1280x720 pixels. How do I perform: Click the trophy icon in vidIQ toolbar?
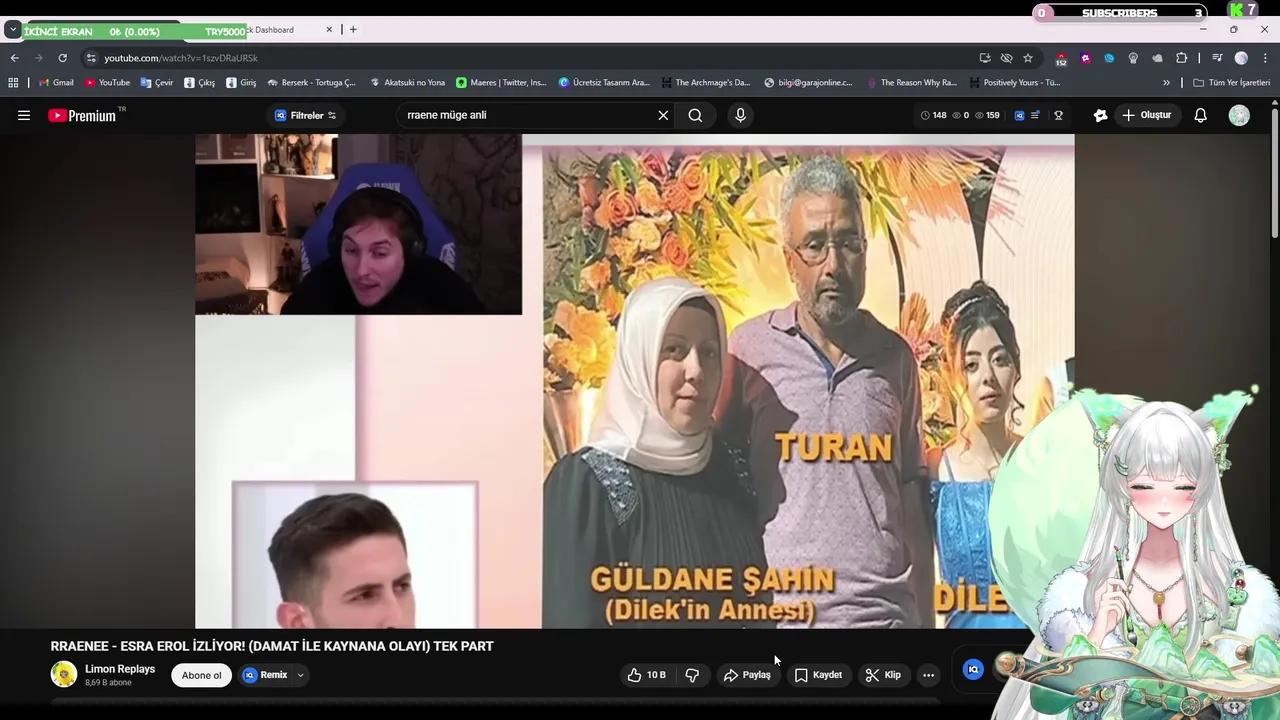[1058, 115]
